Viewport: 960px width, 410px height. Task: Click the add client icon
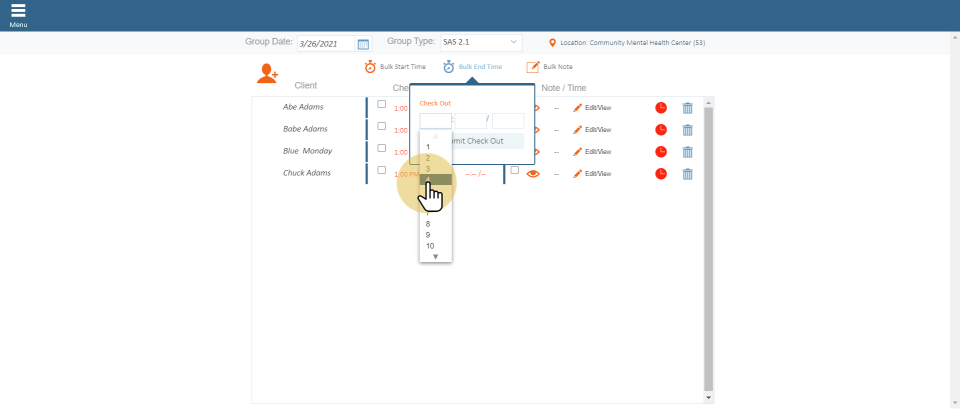coord(267,73)
